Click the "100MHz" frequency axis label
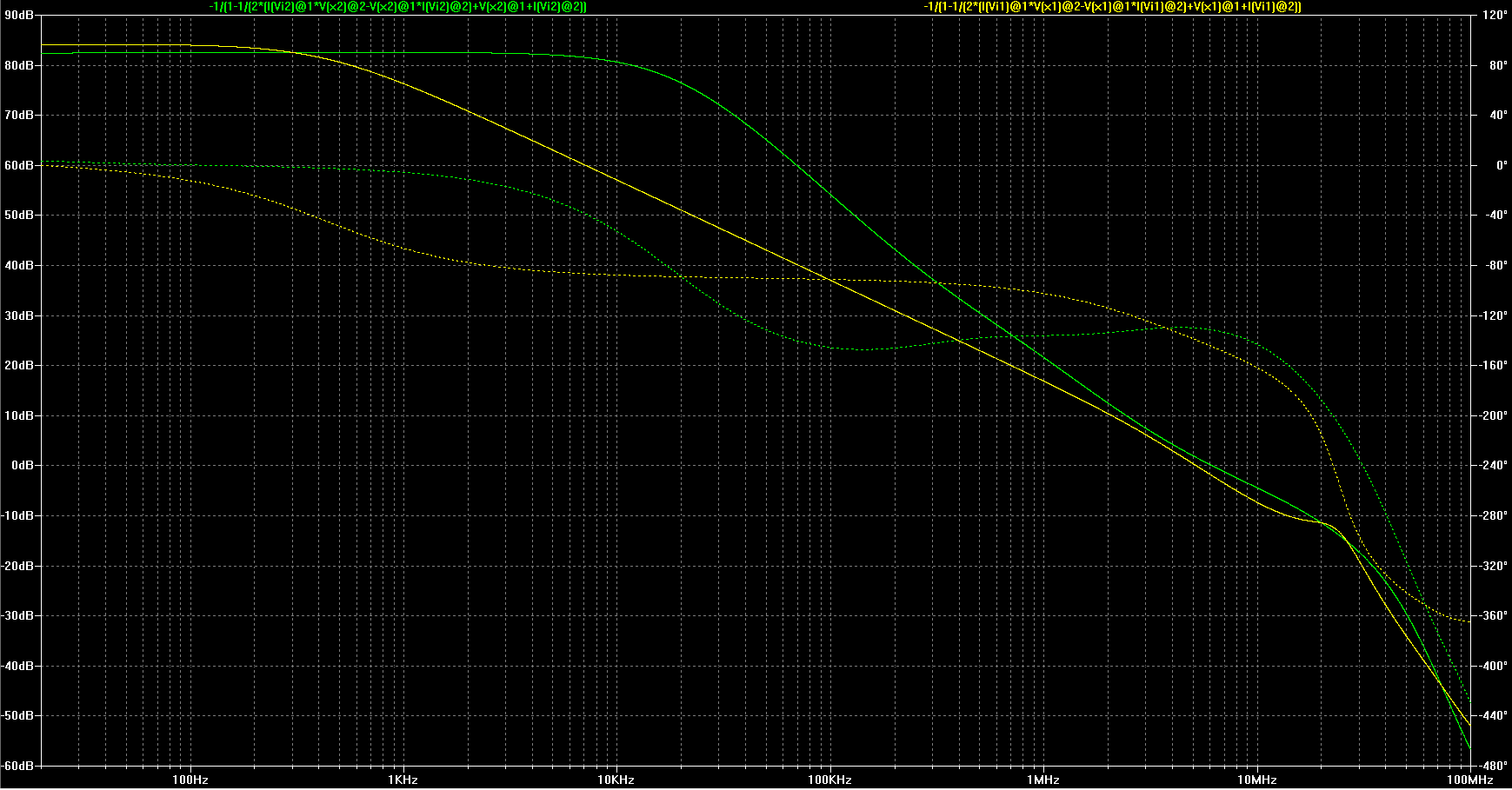The image size is (1512, 790). coord(1469,780)
